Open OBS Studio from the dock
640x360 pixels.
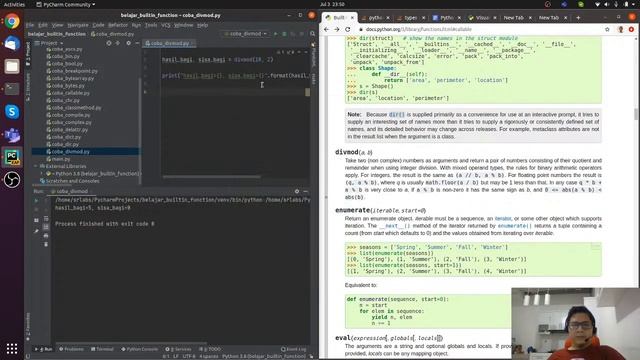12,180
